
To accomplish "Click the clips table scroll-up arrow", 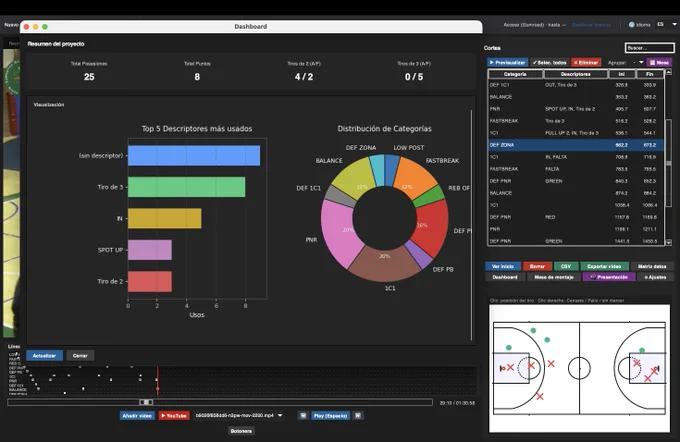I will [668, 72].
